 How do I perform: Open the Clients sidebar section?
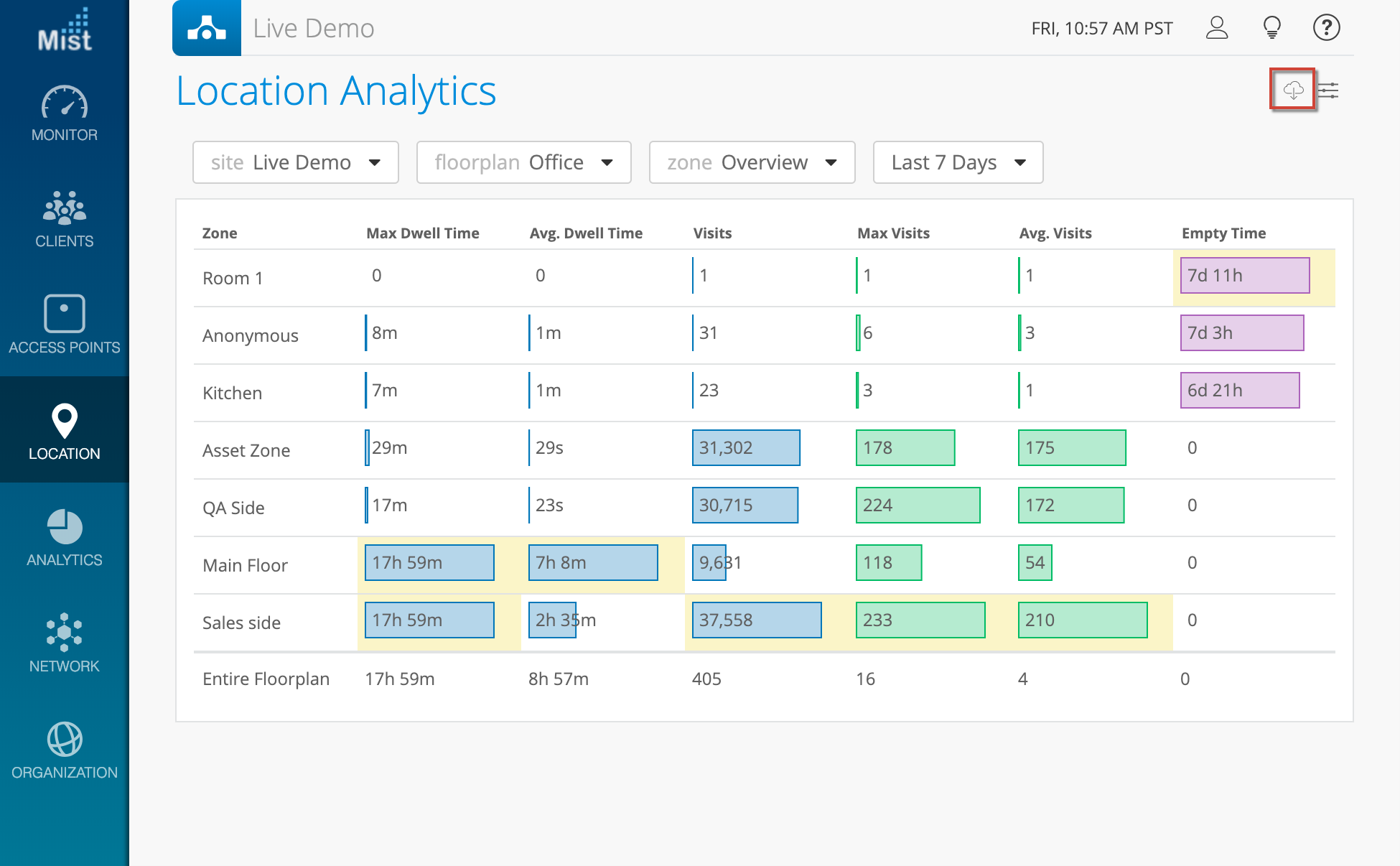pyautogui.click(x=65, y=219)
